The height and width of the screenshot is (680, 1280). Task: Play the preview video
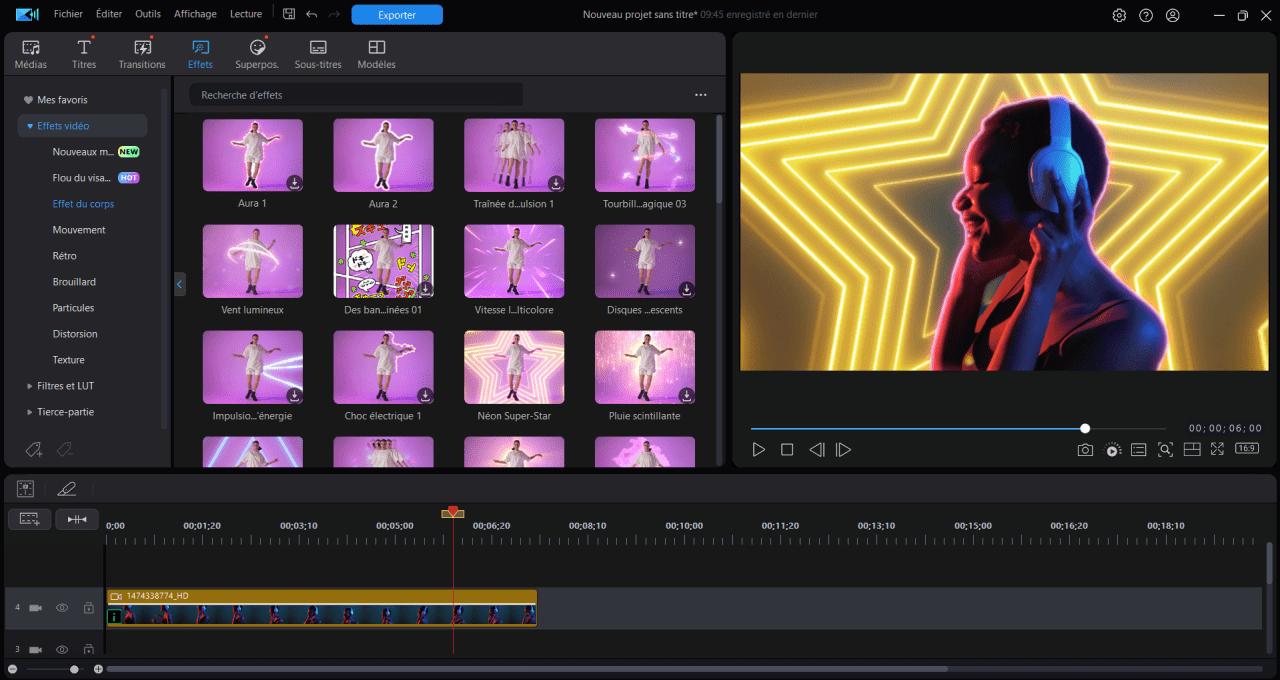[x=758, y=450]
